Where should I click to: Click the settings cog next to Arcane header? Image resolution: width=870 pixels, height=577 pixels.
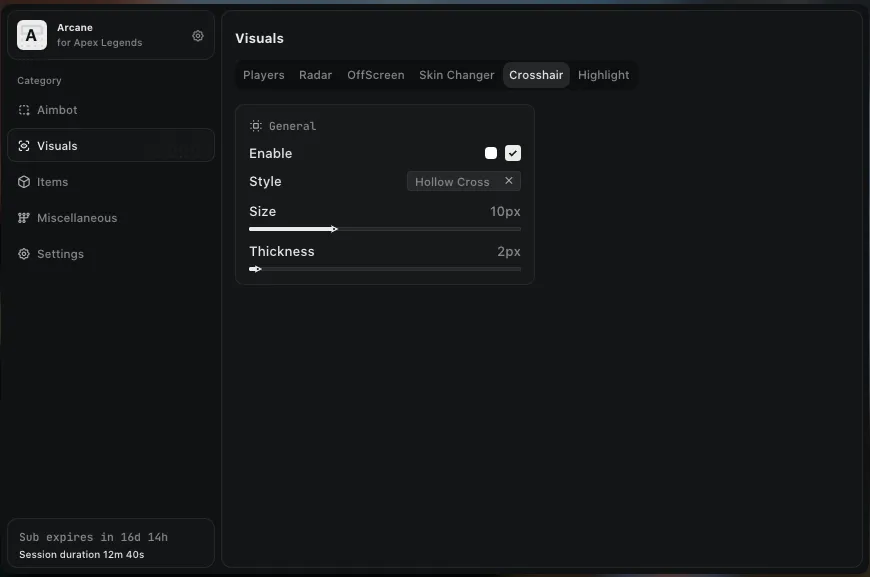click(198, 35)
